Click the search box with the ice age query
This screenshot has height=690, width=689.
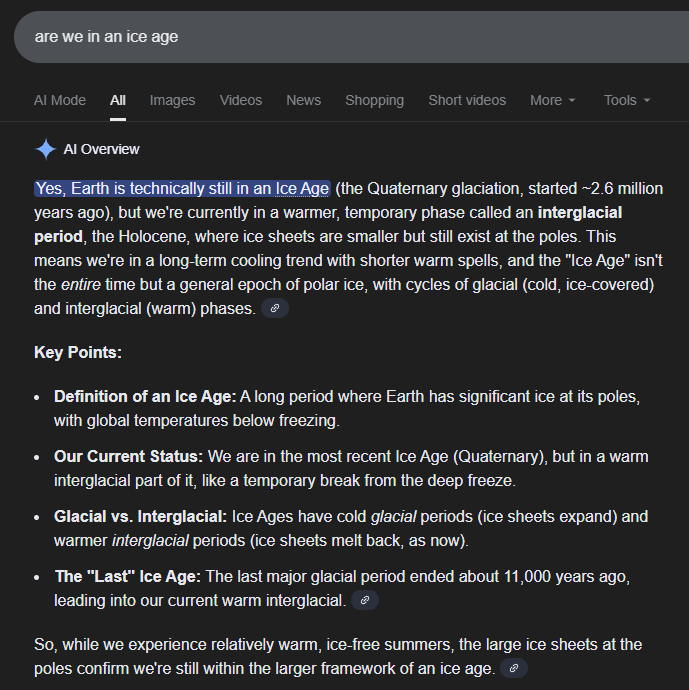click(x=340, y=37)
